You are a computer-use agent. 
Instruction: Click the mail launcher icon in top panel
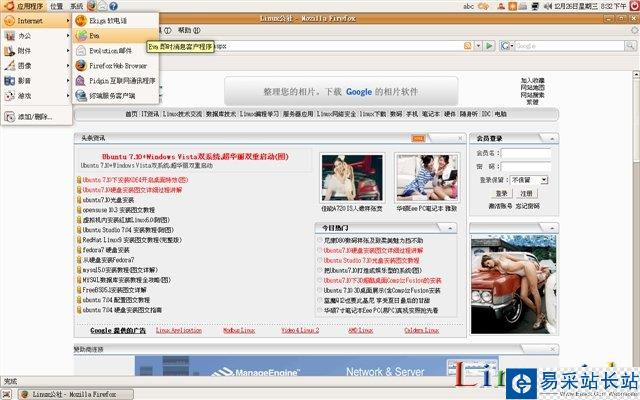click(x=103, y=6)
